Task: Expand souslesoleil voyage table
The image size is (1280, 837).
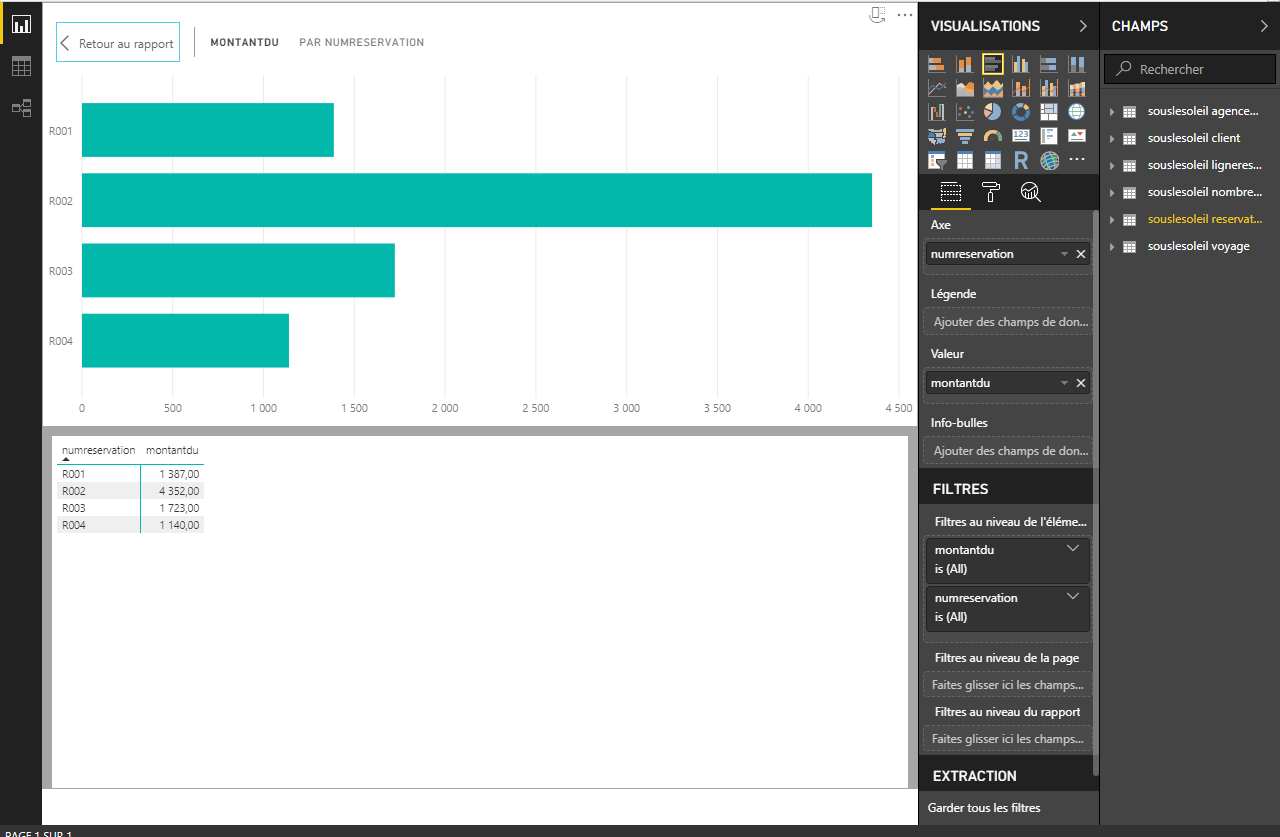Action: coord(1112,246)
